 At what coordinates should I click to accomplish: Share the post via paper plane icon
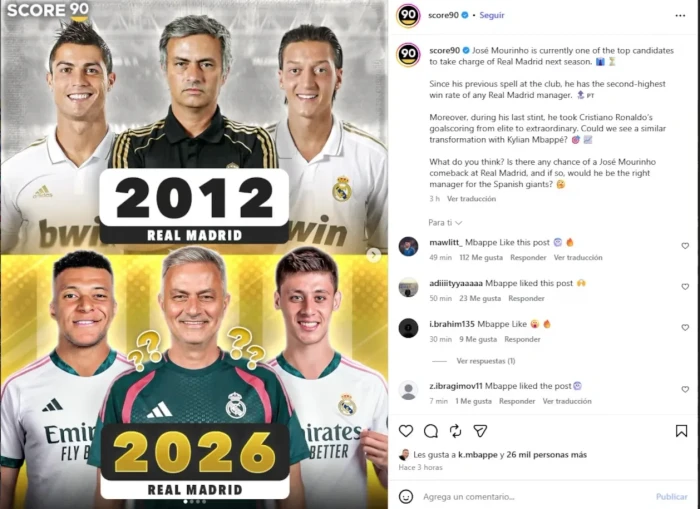(480, 431)
